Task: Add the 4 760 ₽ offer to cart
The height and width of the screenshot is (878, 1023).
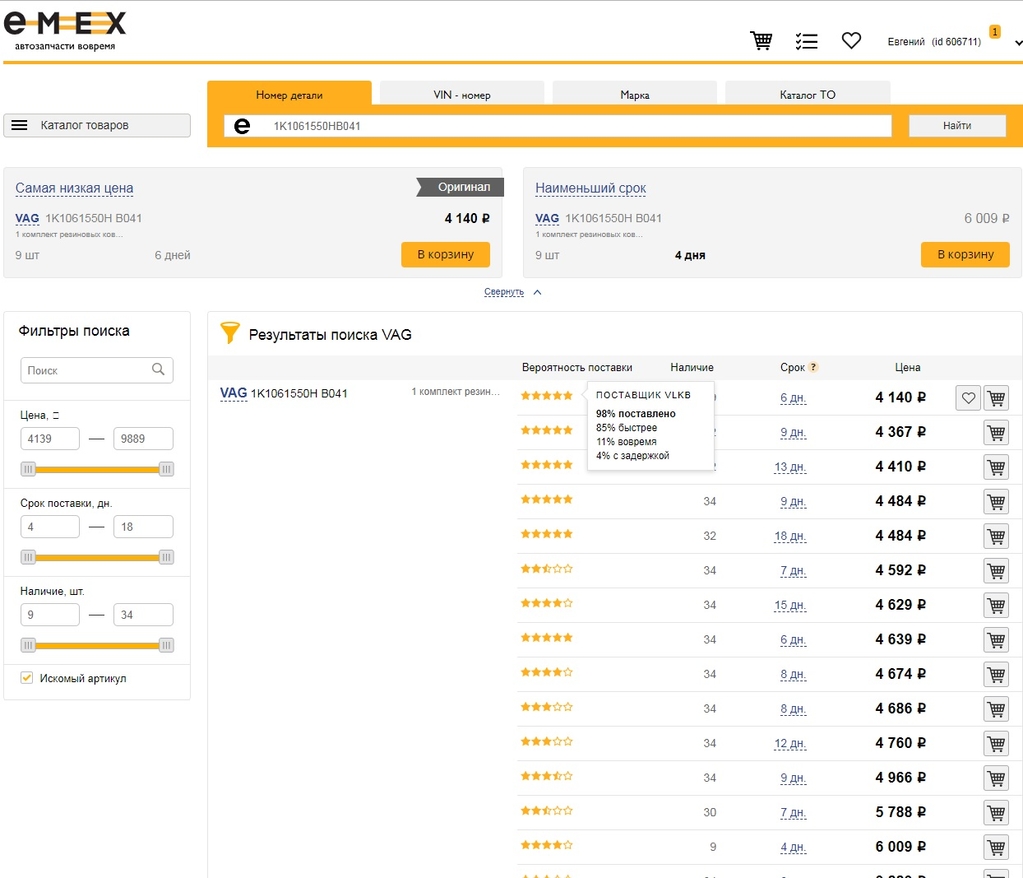Action: tap(996, 743)
